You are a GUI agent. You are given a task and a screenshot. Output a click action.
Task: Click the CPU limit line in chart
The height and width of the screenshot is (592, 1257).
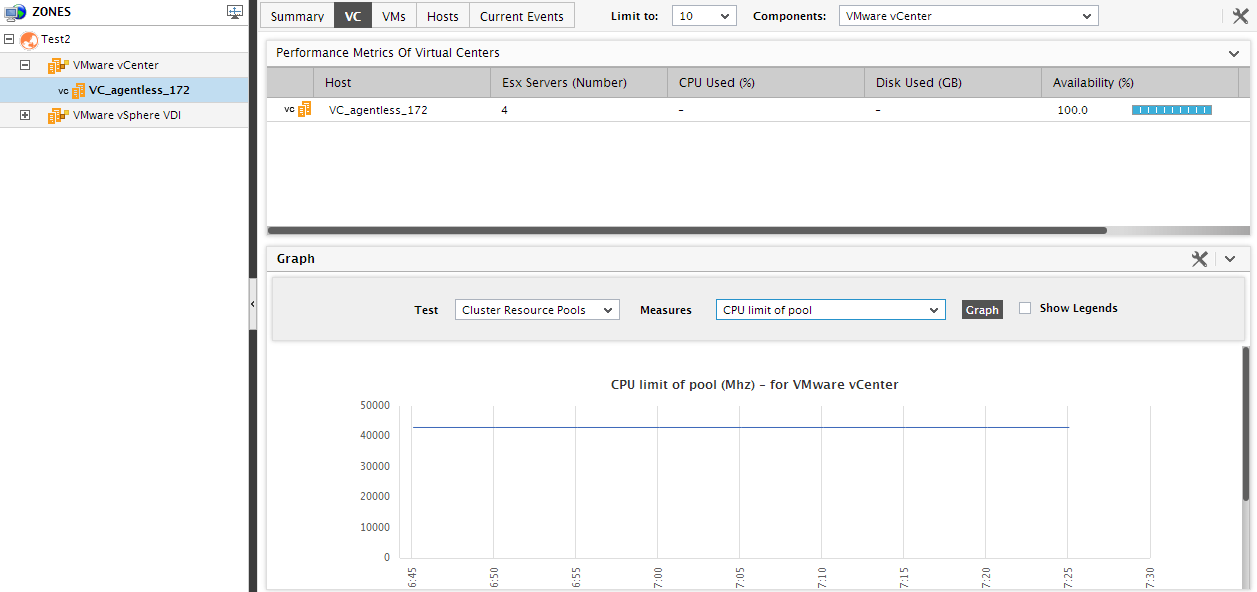point(740,428)
